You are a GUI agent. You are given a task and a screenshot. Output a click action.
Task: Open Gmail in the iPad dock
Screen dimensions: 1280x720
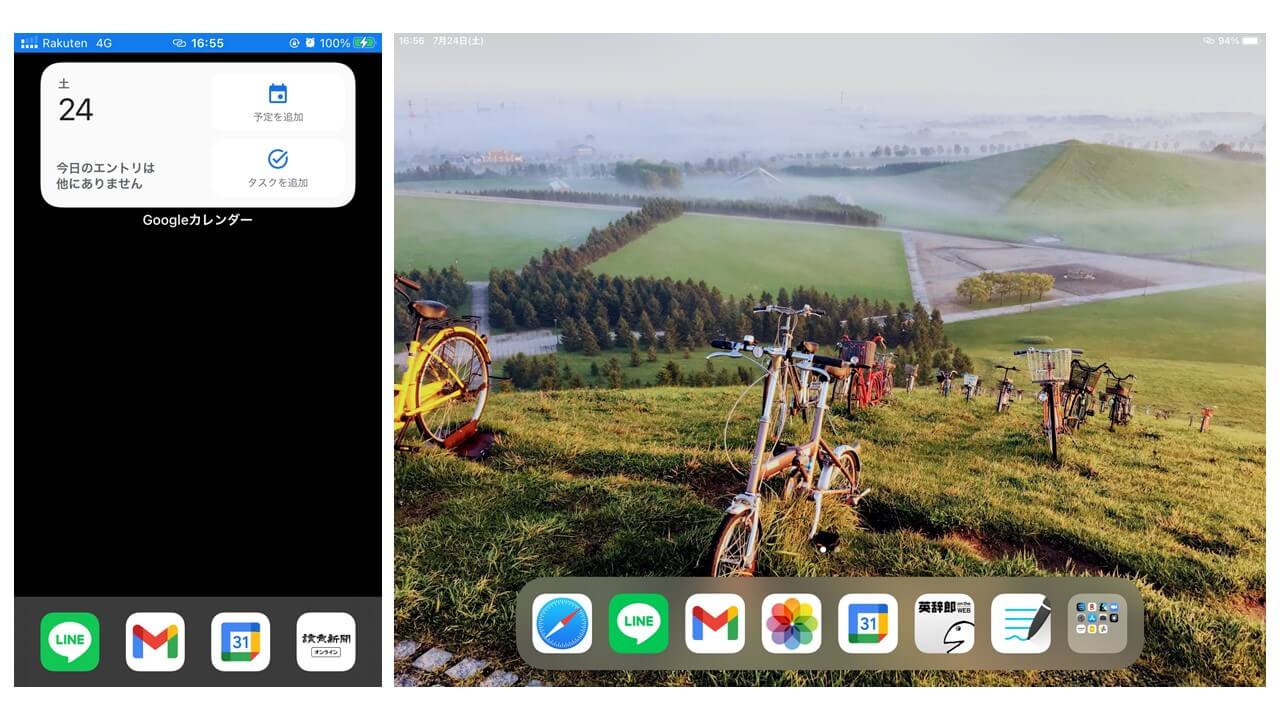pyautogui.click(x=715, y=623)
